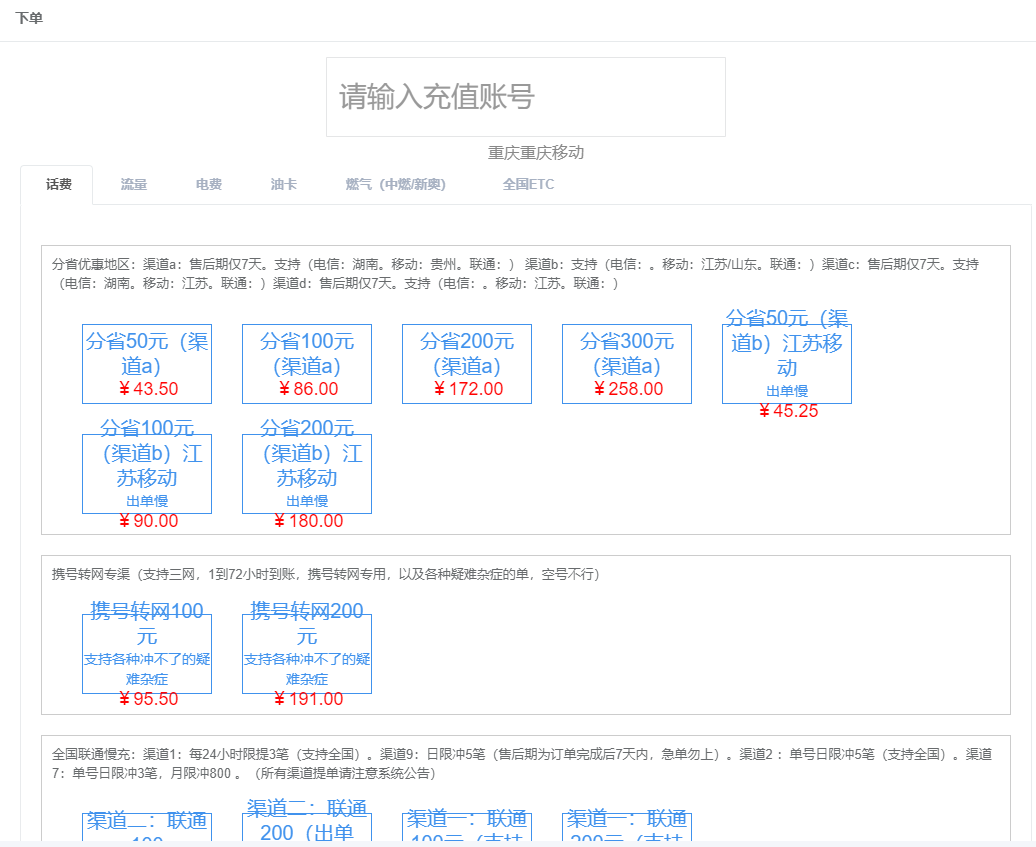Choose 分省100元 (渠道a) product
Screen dimensions: 1036x847
tap(307, 364)
